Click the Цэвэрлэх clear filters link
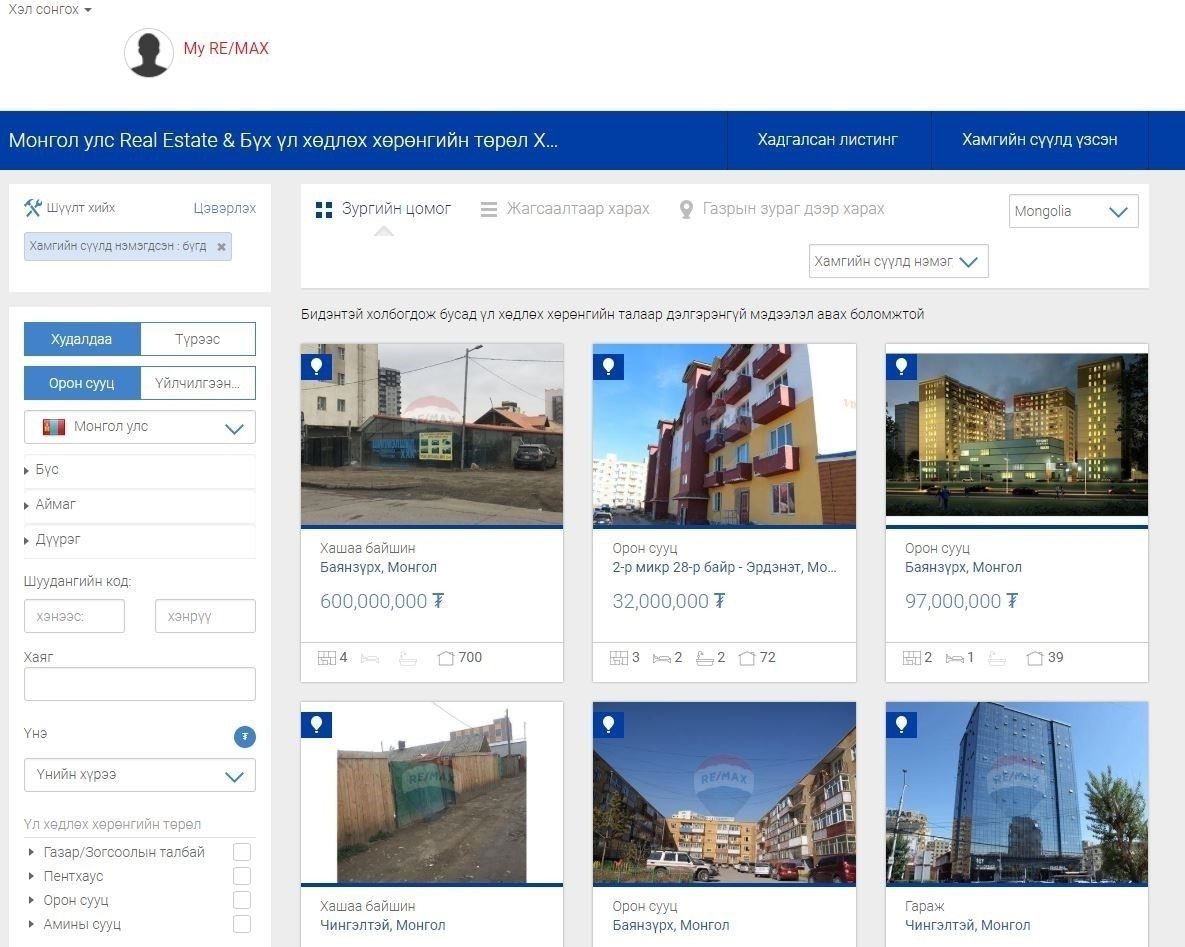This screenshot has width=1185, height=947. click(224, 208)
